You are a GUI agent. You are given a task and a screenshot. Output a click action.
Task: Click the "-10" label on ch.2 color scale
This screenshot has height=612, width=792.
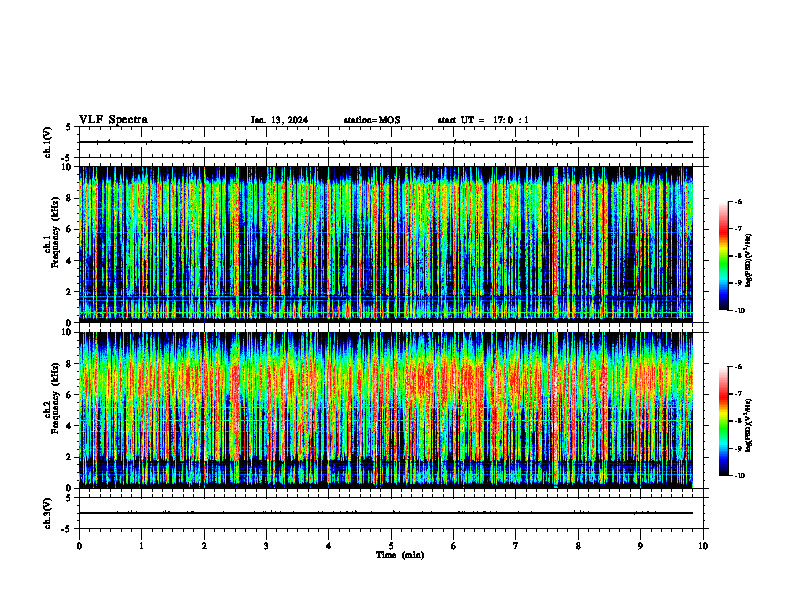click(739, 476)
